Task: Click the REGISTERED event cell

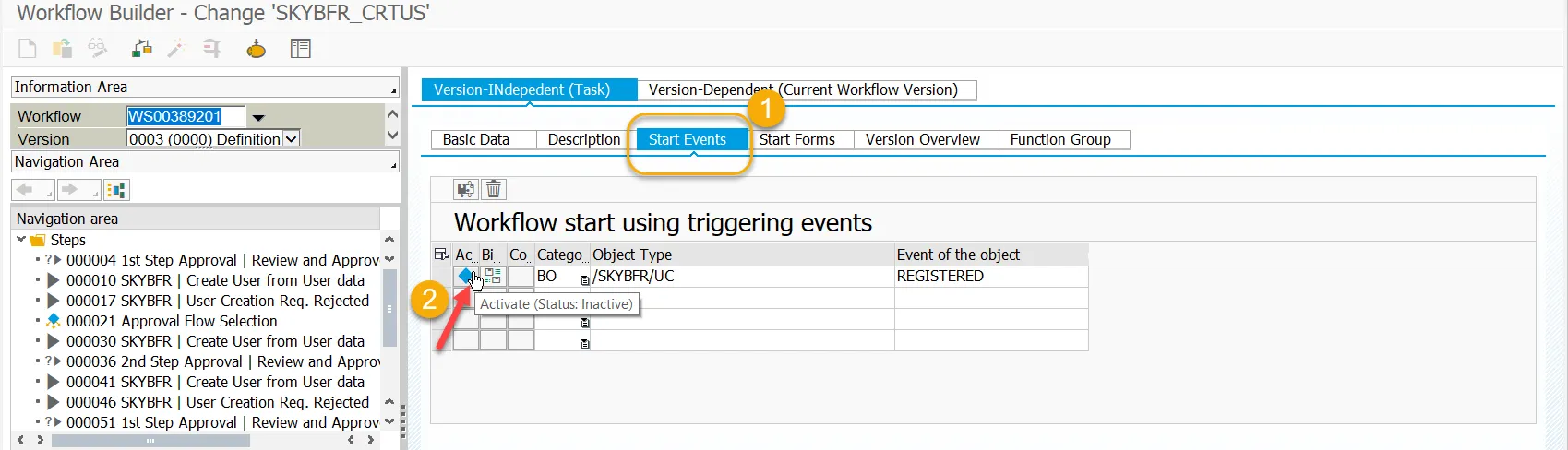Action: pos(991,276)
